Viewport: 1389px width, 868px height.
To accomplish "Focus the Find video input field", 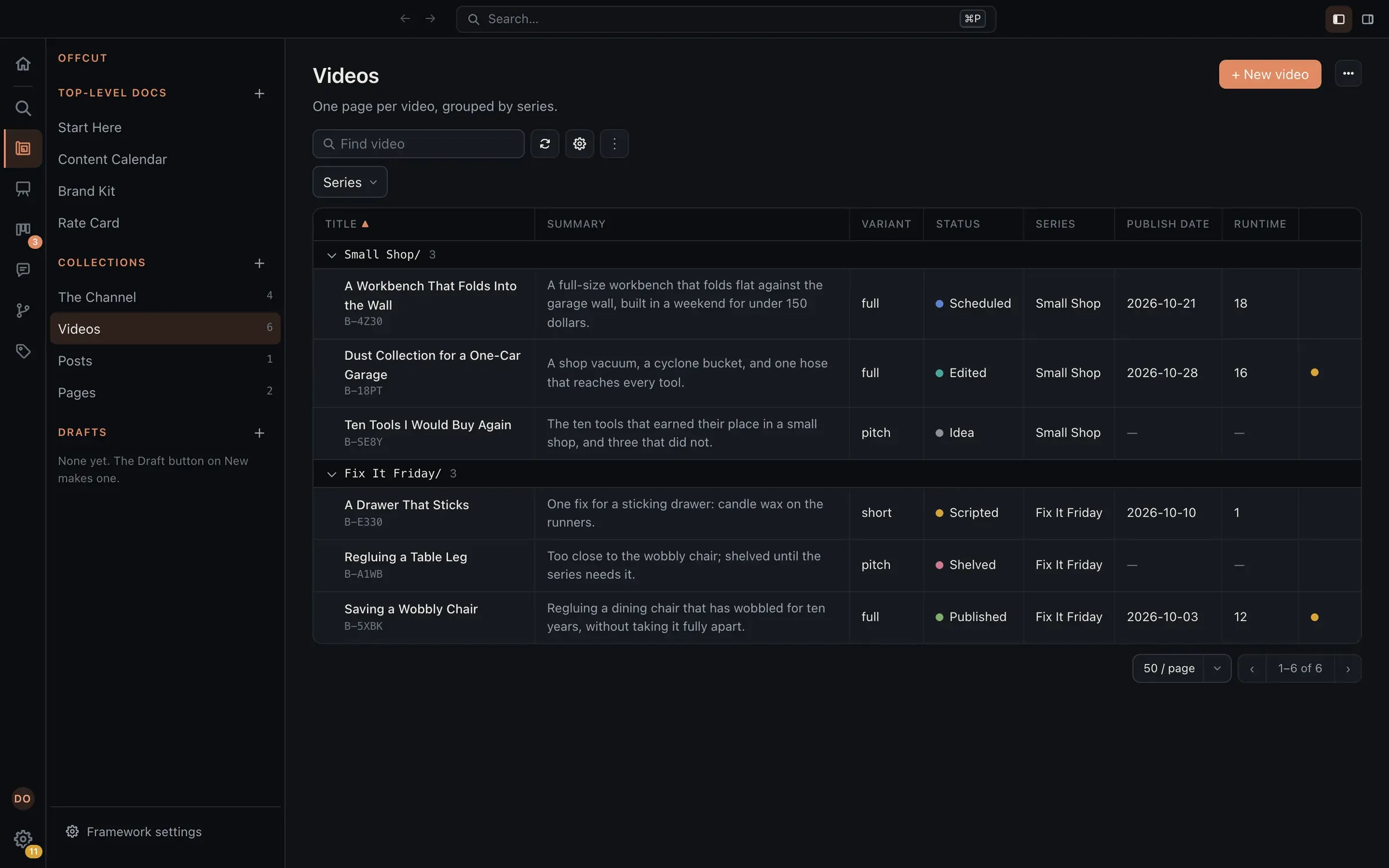I will click(x=418, y=144).
